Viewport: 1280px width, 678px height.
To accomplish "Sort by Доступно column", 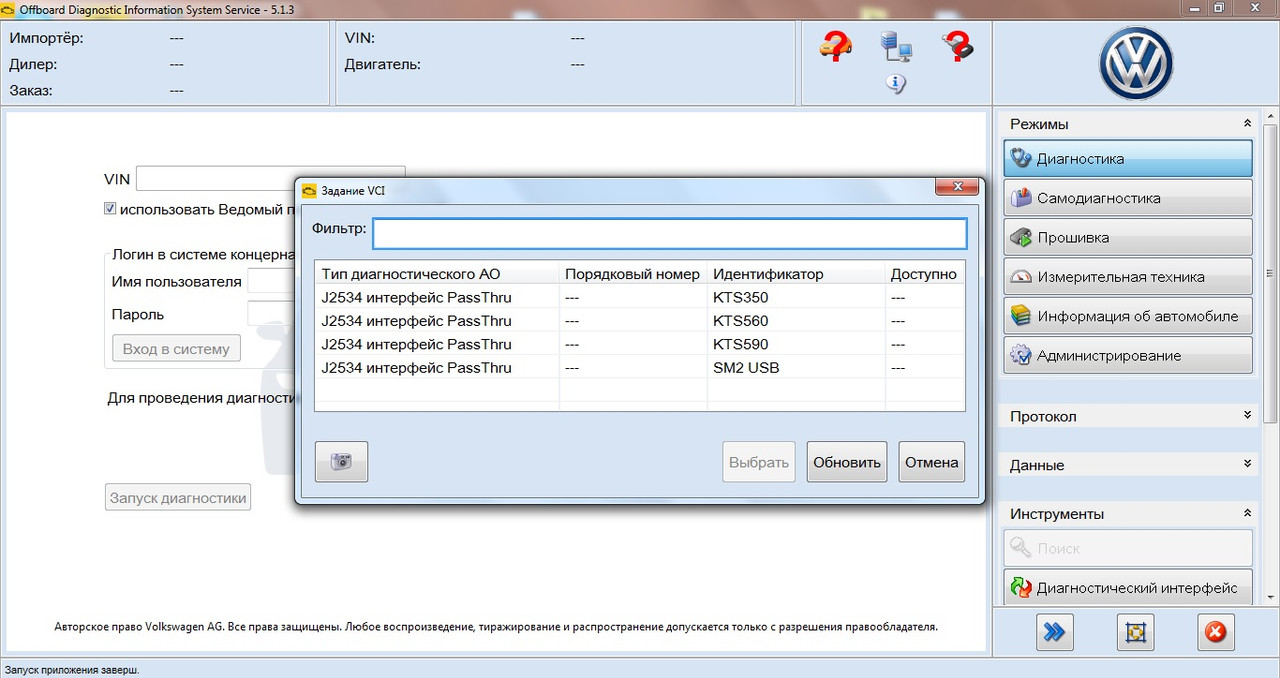I will coord(925,274).
